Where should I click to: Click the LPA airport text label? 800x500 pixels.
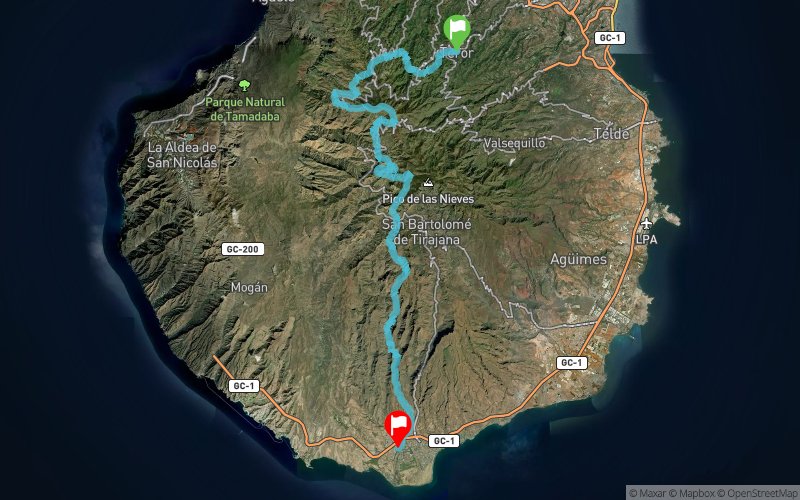646,239
